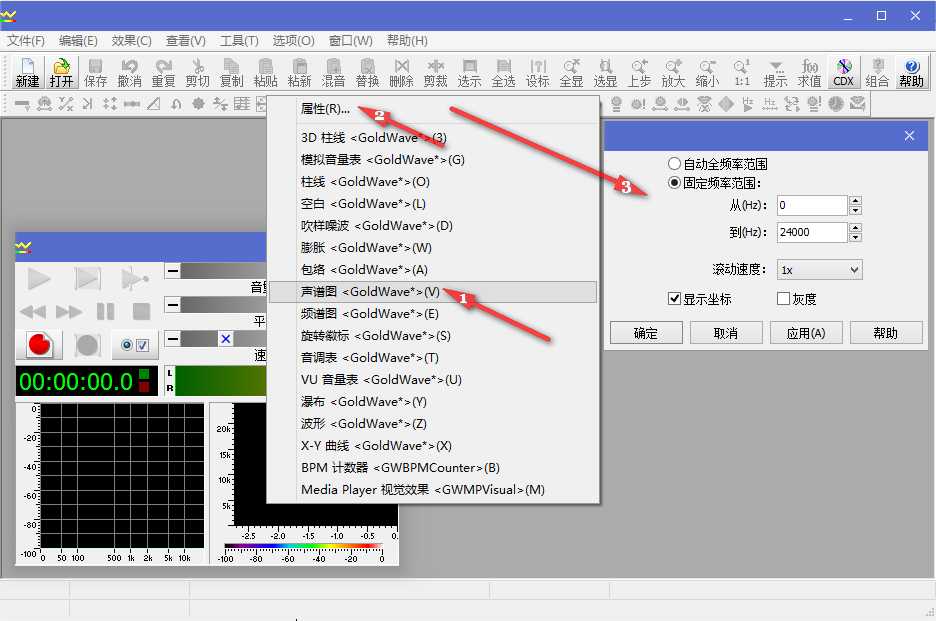The image size is (936, 621).
Task: Click the 缩小 (Zoom Out) icon
Action: coord(708,72)
